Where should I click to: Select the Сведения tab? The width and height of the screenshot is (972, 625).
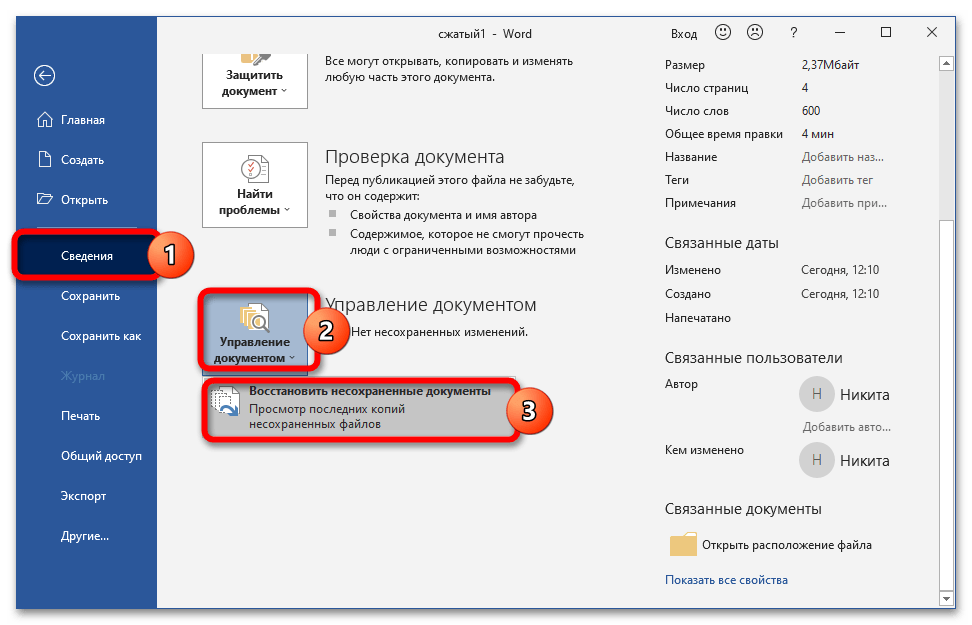(86, 255)
